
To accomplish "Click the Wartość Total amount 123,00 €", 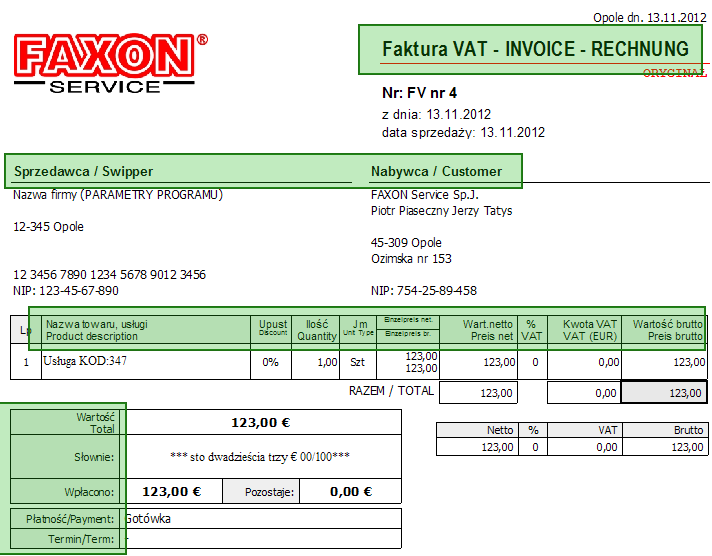I will (x=261, y=422).
